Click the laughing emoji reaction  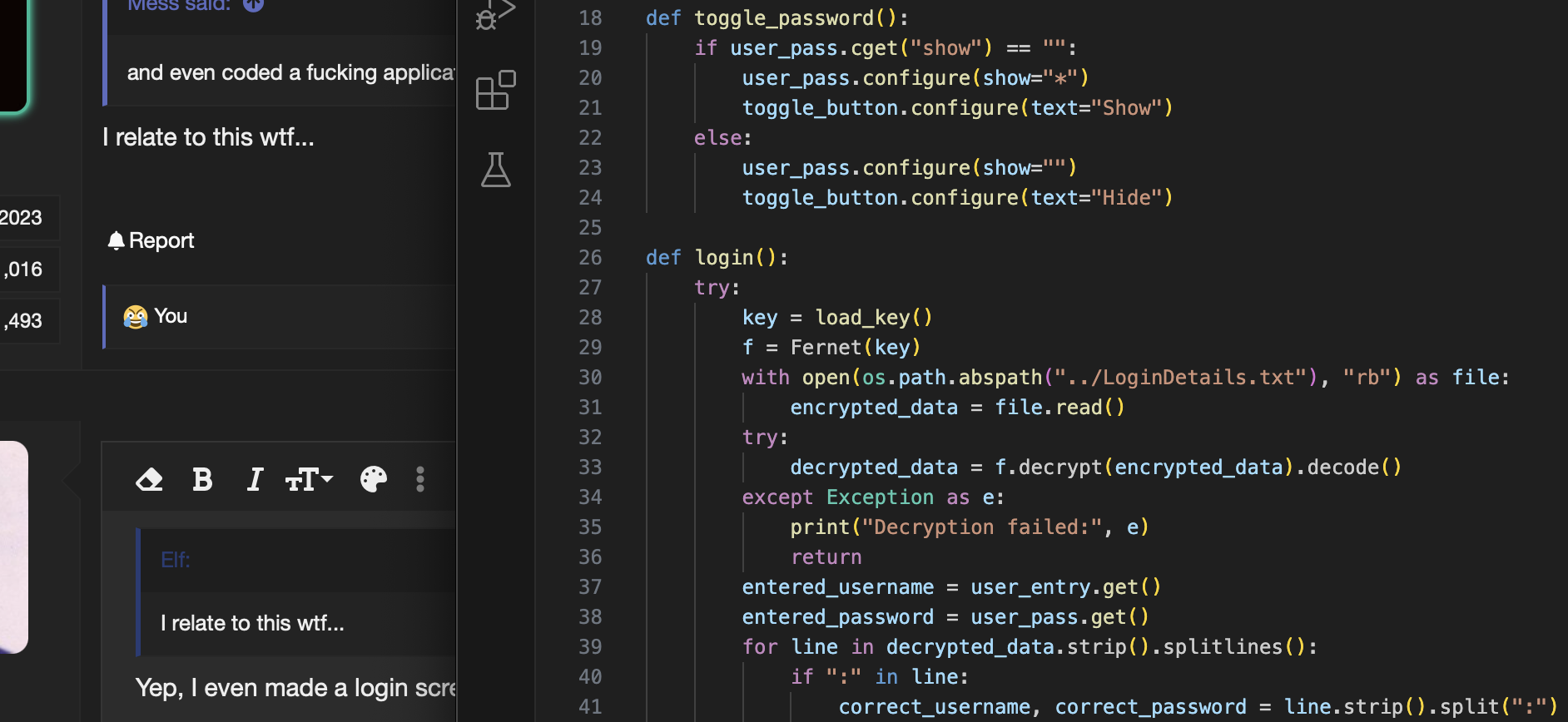135,317
